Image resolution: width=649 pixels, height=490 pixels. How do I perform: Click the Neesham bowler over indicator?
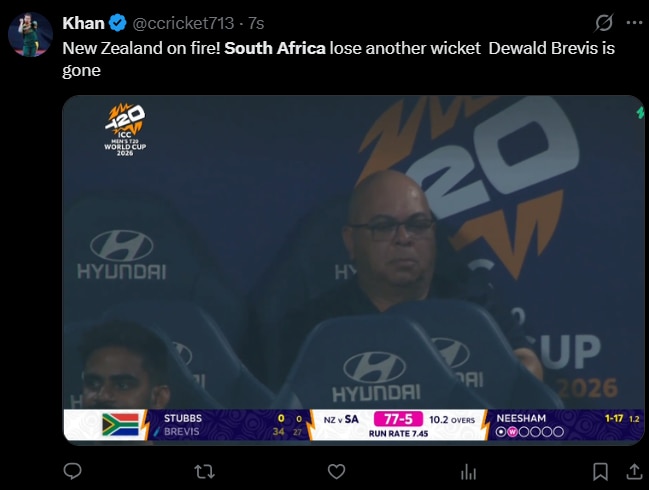tap(530, 432)
